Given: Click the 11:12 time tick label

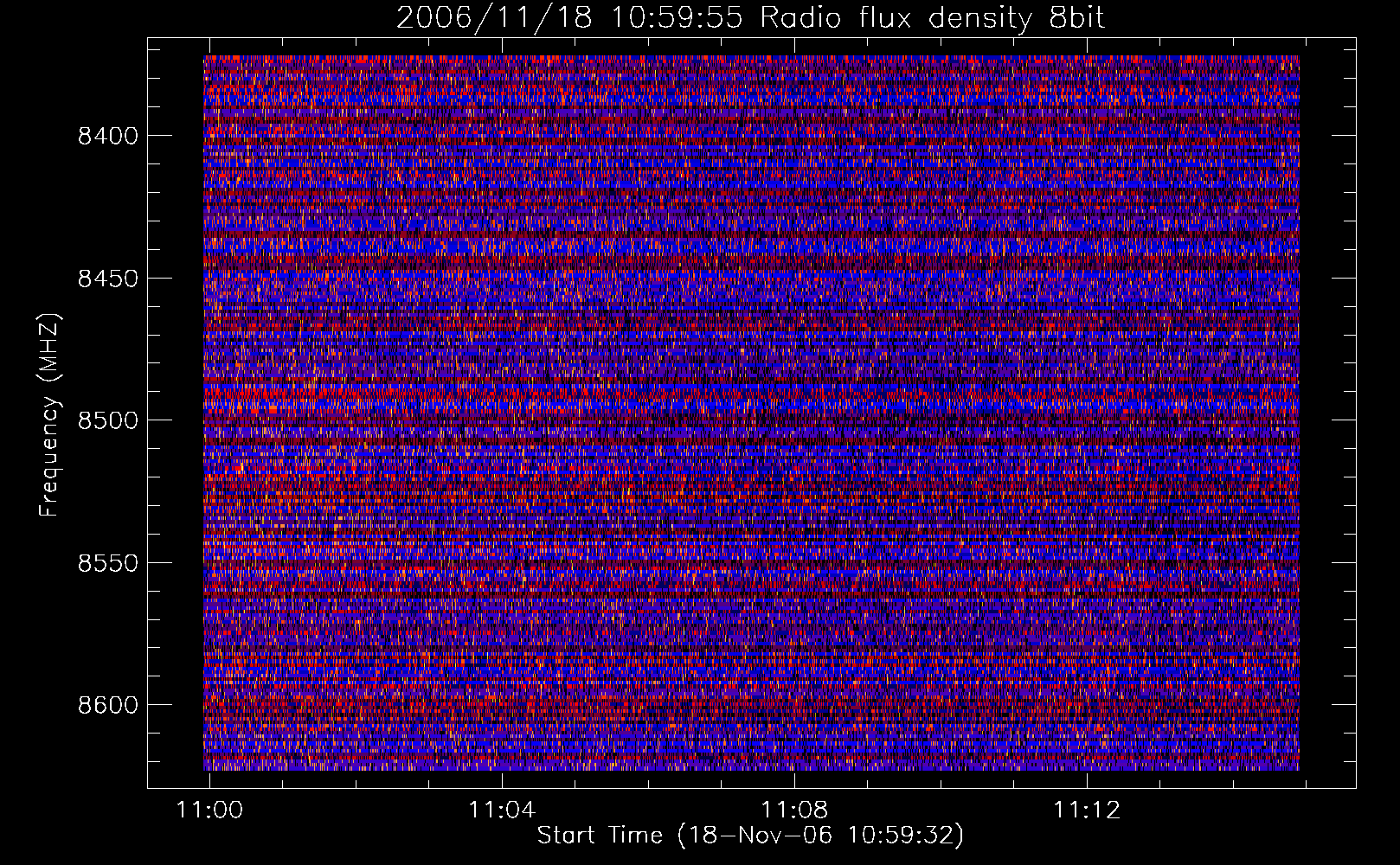Looking at the screenshot, I should click(x=1087, y=810).
